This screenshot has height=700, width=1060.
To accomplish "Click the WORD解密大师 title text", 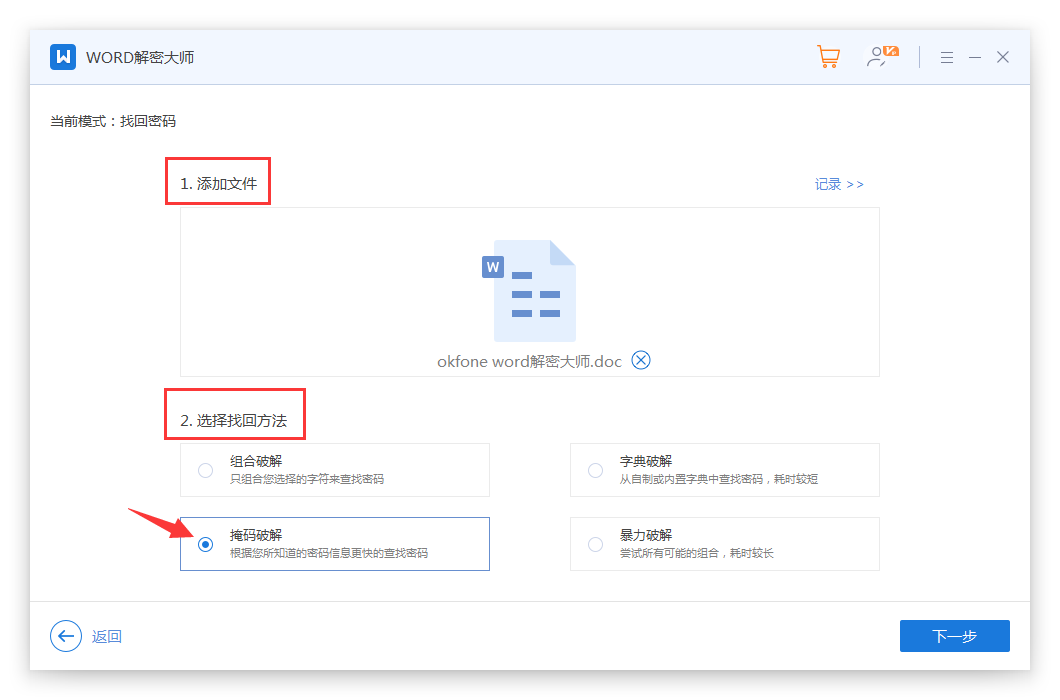I will pyautogui.click(x=140, y=57).
